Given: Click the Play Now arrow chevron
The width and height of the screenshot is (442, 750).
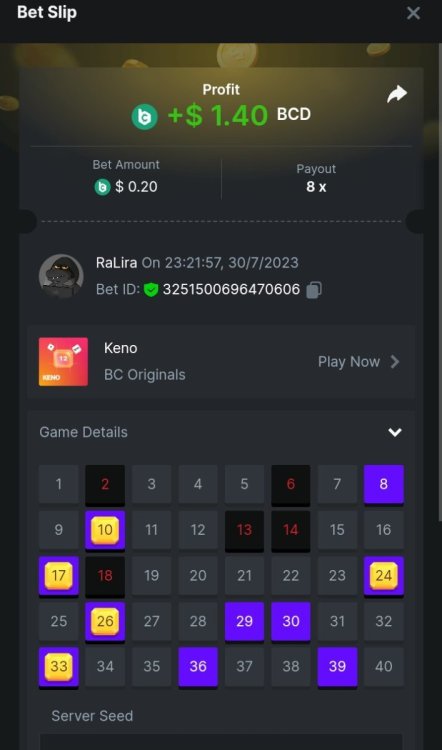Looking at the screenshot, I should 395,362.
